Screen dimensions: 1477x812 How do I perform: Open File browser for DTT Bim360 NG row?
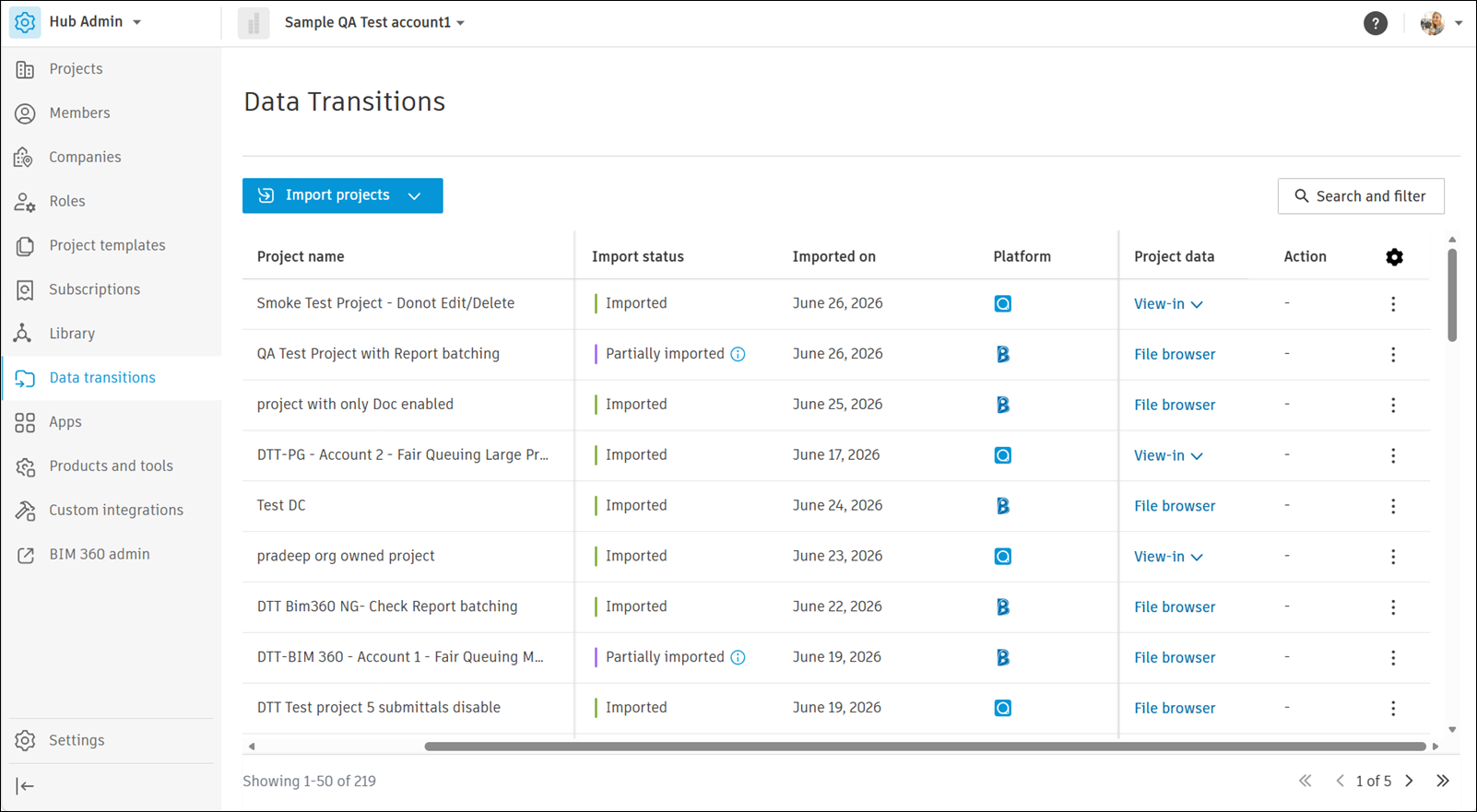pyautogui.click(x=1175, y=607)
